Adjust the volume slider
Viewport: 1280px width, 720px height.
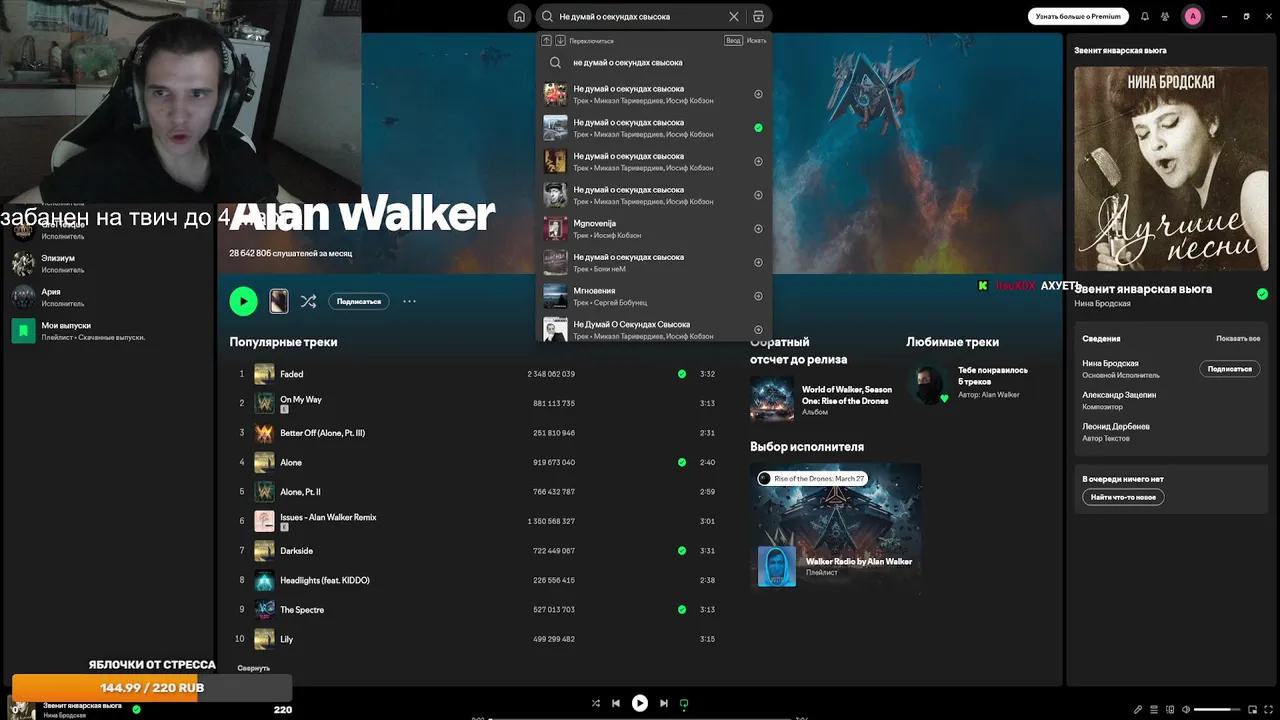click(x=1216, y=710)
